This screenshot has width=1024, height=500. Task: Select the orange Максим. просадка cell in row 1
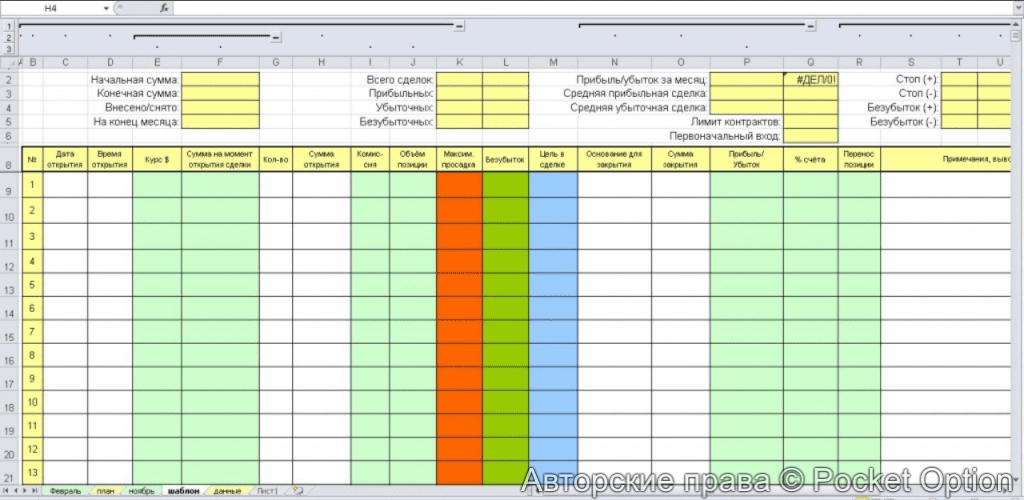point(459,184)
